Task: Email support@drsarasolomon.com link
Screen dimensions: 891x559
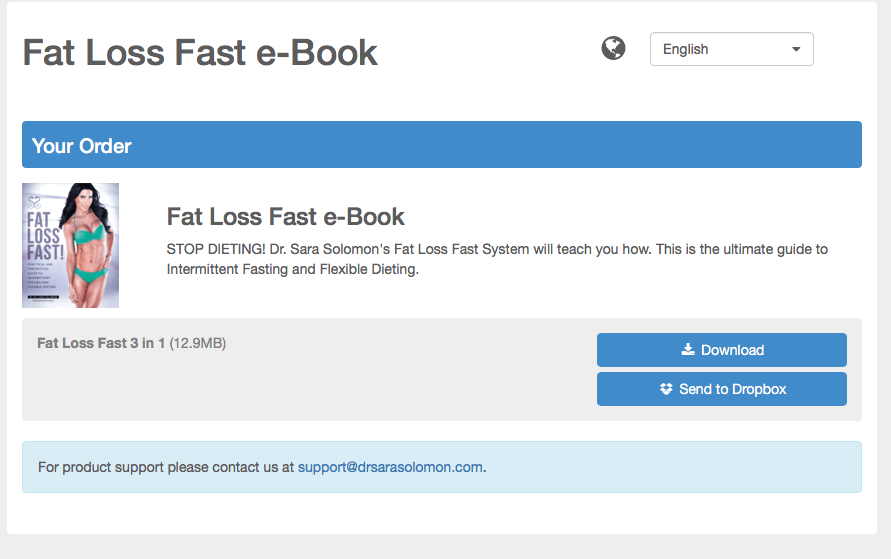Action: point(390,467)
